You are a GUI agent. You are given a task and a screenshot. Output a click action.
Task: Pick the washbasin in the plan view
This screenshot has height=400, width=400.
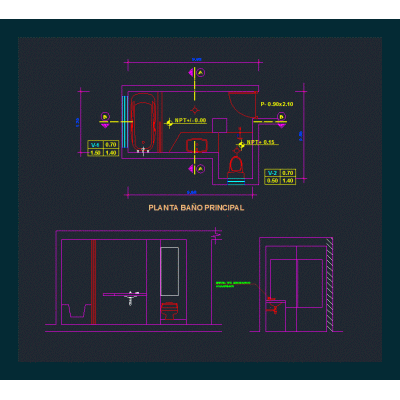click(x=197, y=146)
